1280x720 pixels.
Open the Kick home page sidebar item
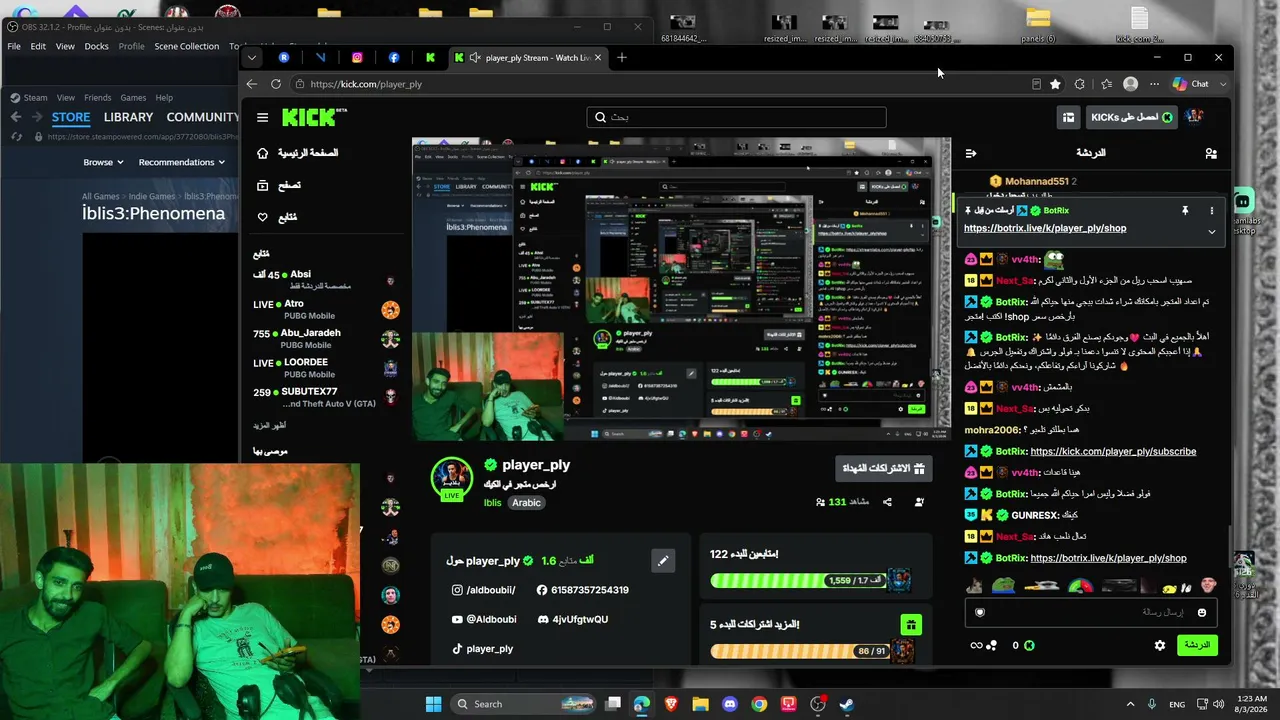(x=297, y=153)
